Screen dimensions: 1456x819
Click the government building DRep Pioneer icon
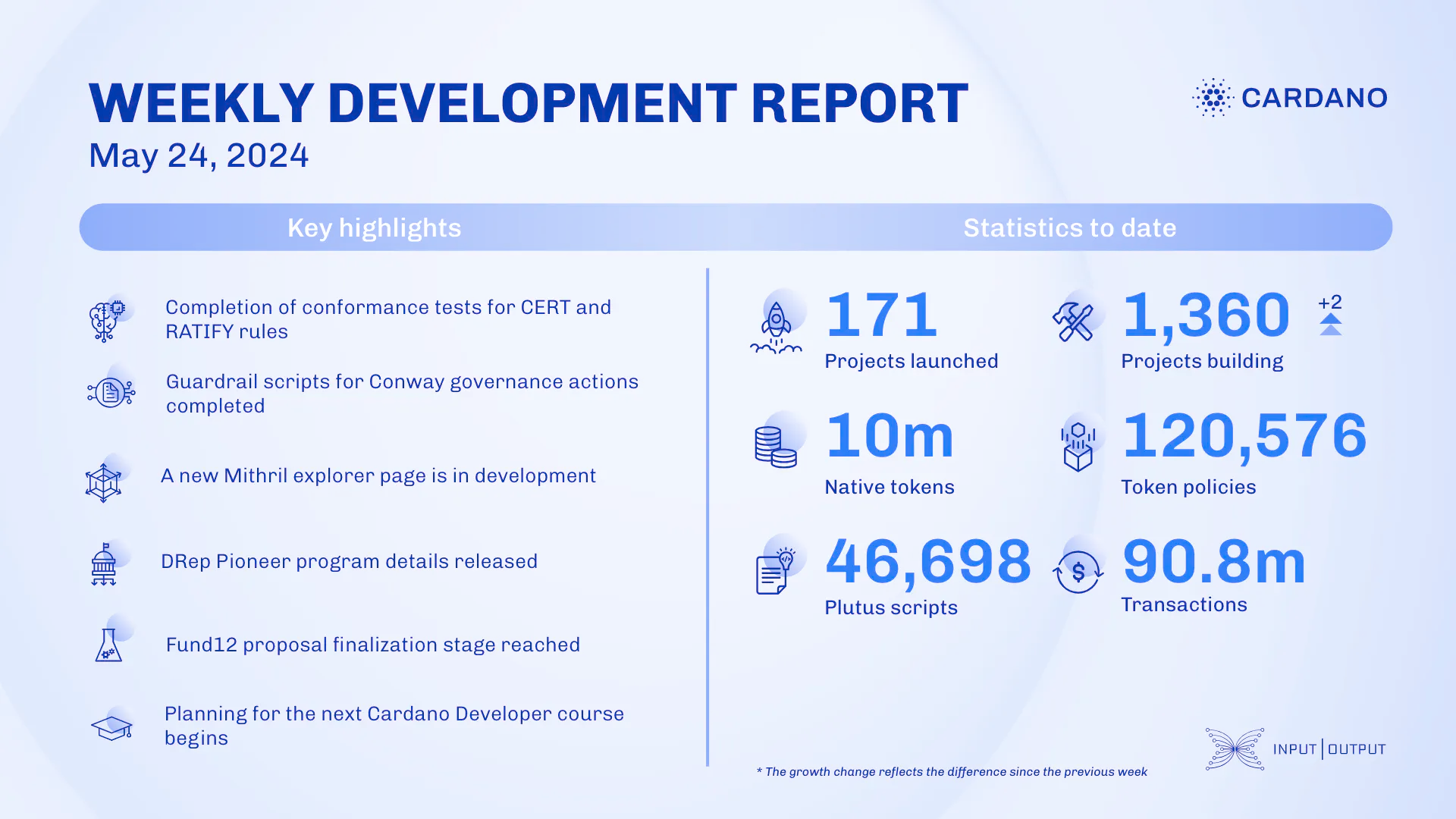[104, 565]
